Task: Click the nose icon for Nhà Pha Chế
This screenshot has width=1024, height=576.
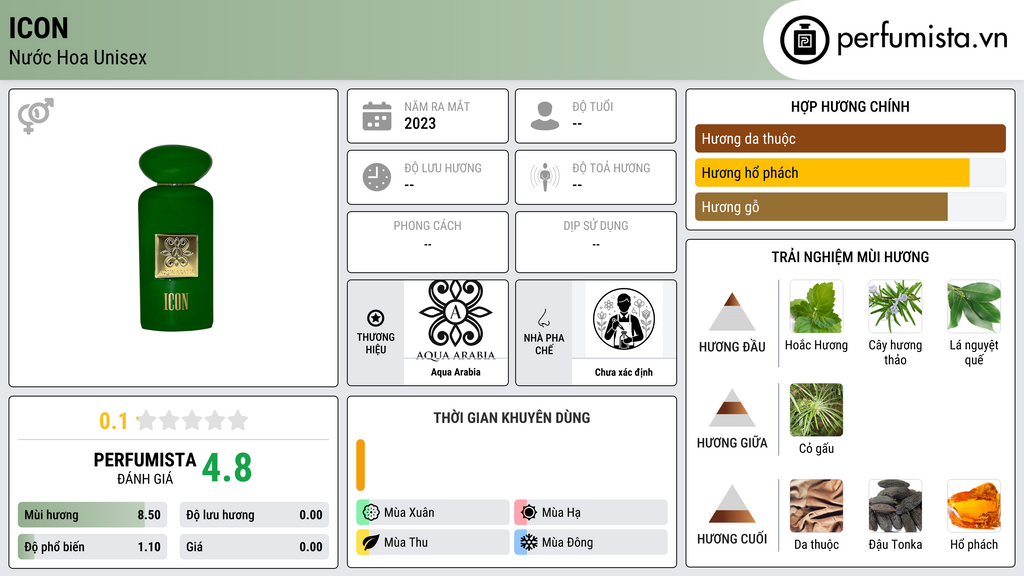Action: tap(543, 318)
